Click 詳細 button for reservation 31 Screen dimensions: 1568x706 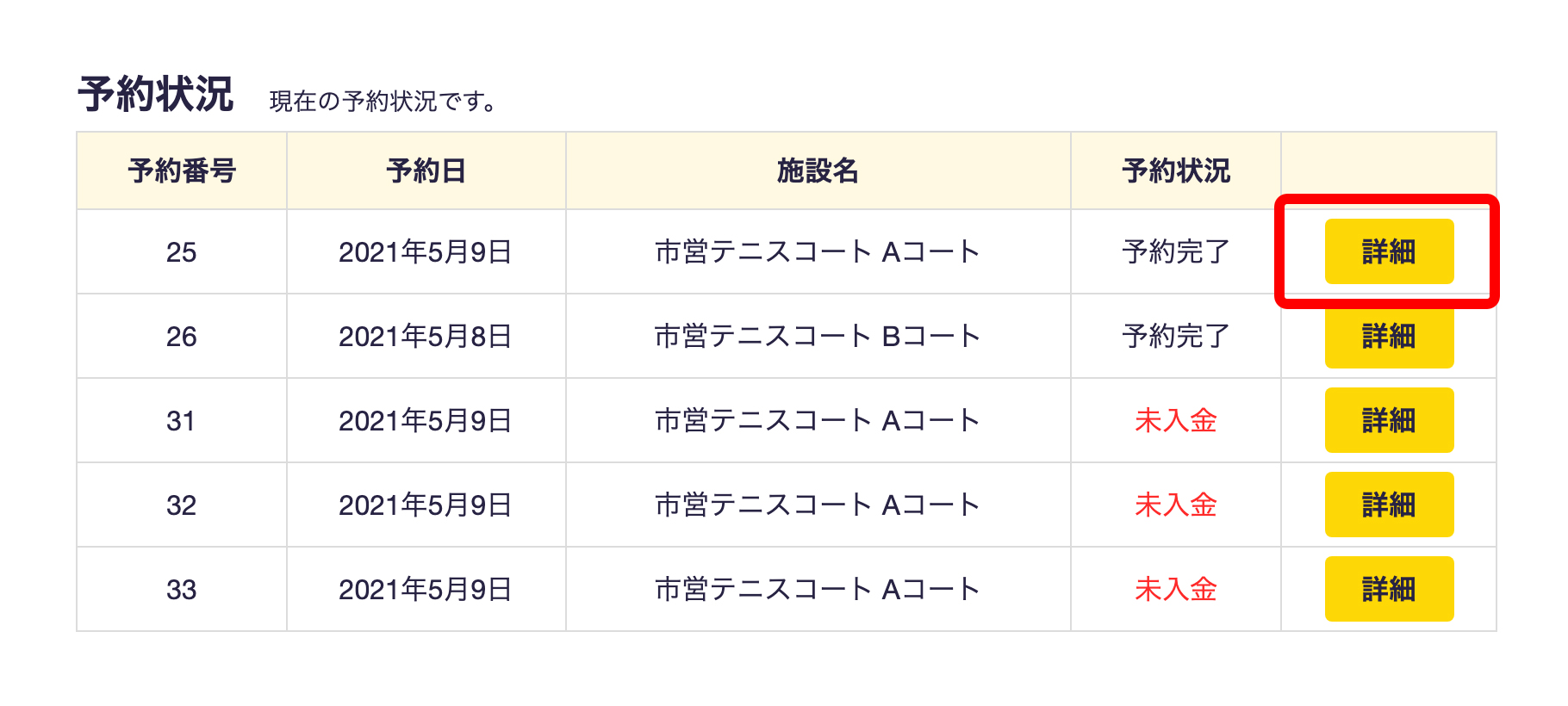coord(1388,420)
